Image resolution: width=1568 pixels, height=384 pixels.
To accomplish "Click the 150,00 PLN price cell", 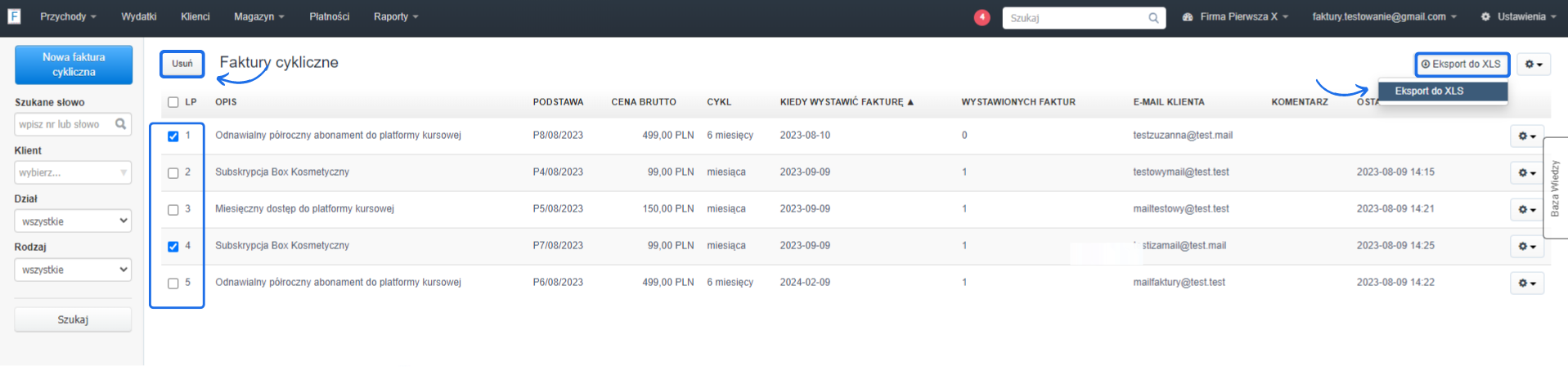I will coord(668,209).
